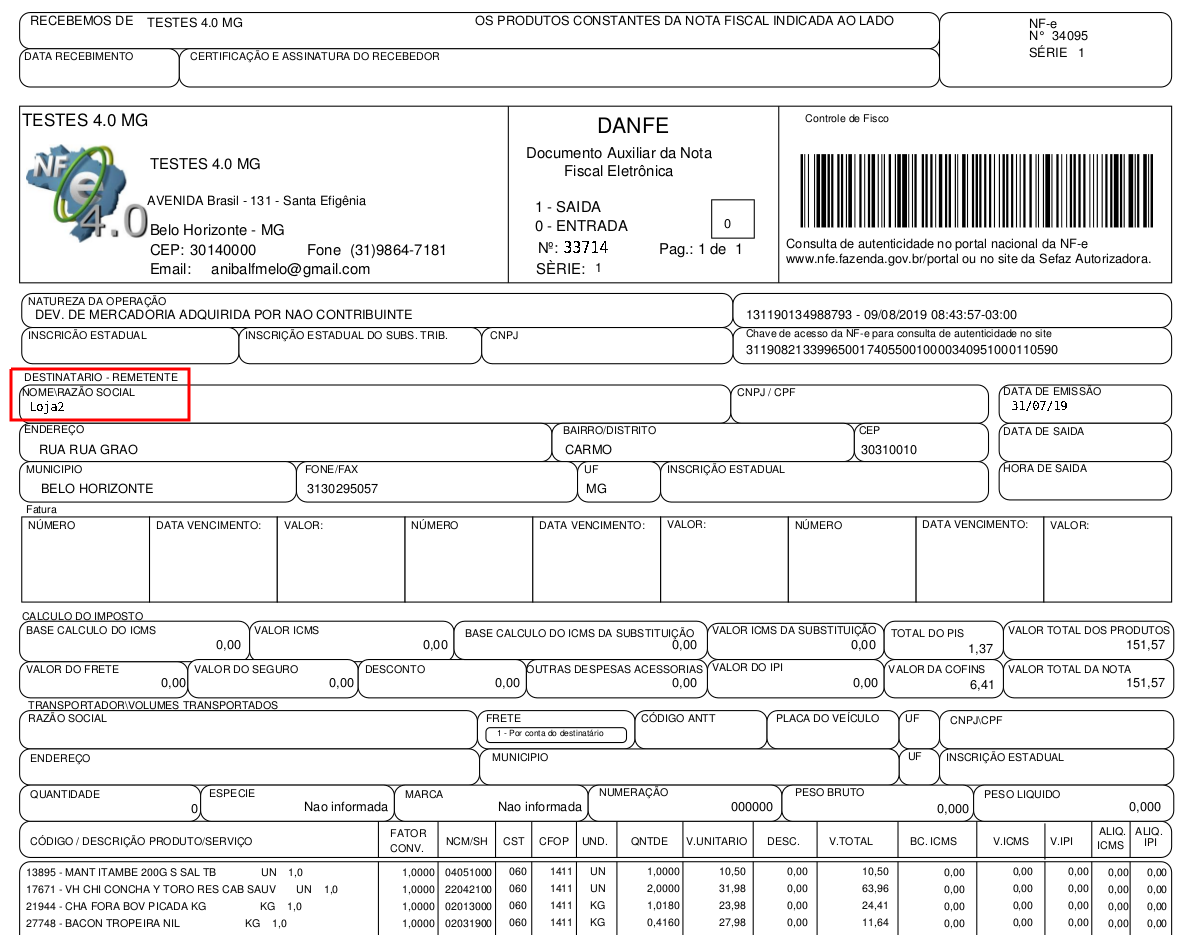Click the quantity 0,4160
Screen dimensions: 1187x935
point(663,923)
